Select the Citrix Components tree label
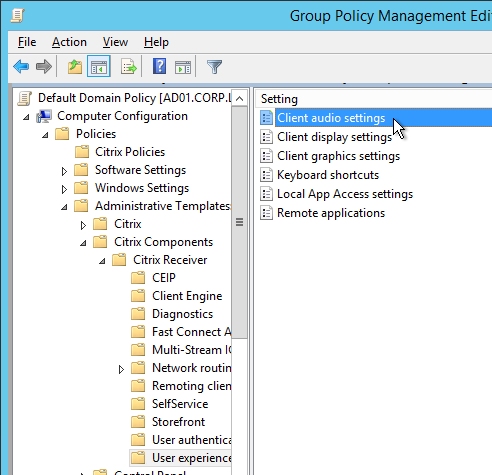This screenshot has width=492, height=475. click(x=163, y=242)
